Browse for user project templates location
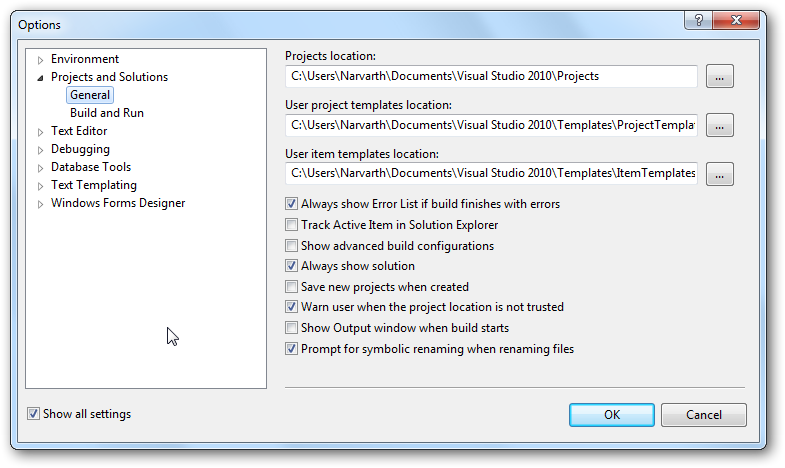 point(720,125)
